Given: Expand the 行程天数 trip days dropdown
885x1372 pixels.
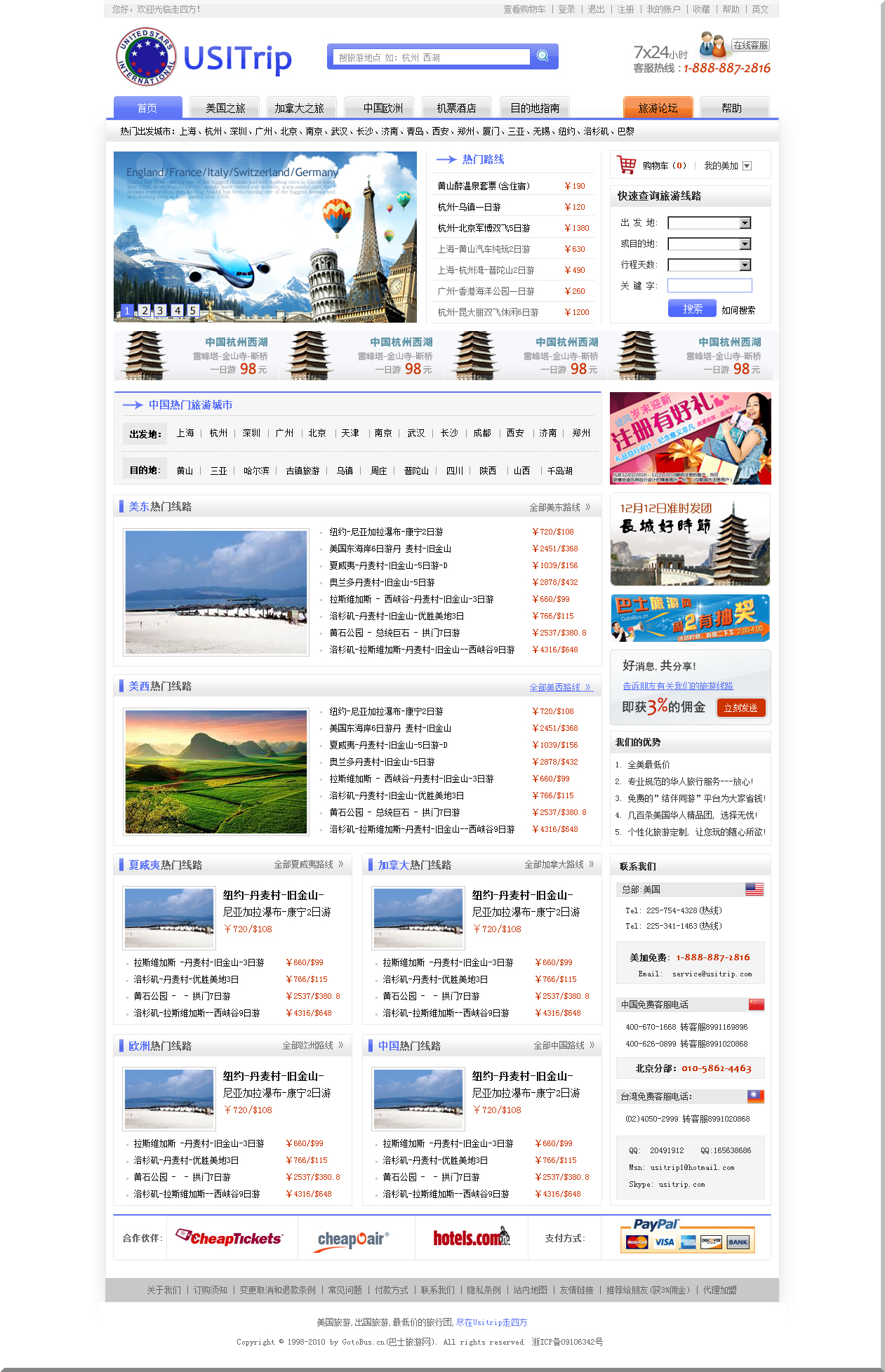Looking at the screenshot, I should coord(745,265).
